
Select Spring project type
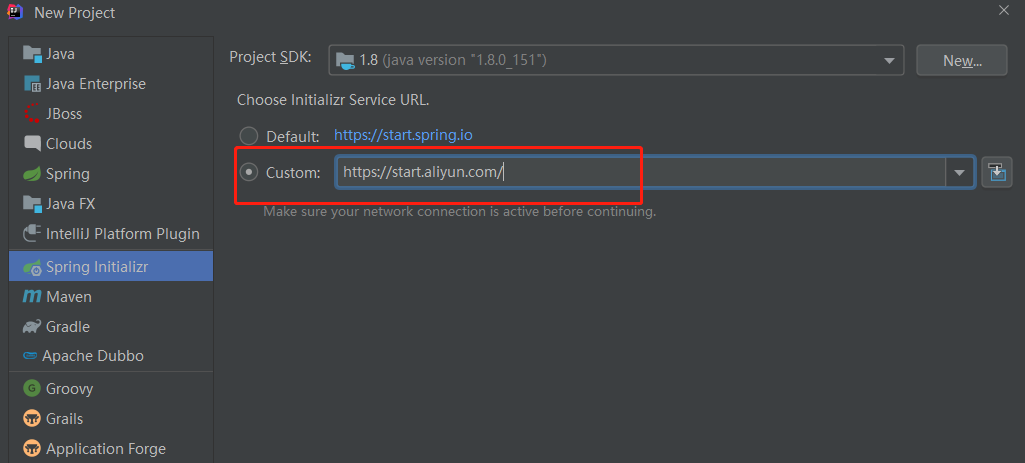pos(111,174)
